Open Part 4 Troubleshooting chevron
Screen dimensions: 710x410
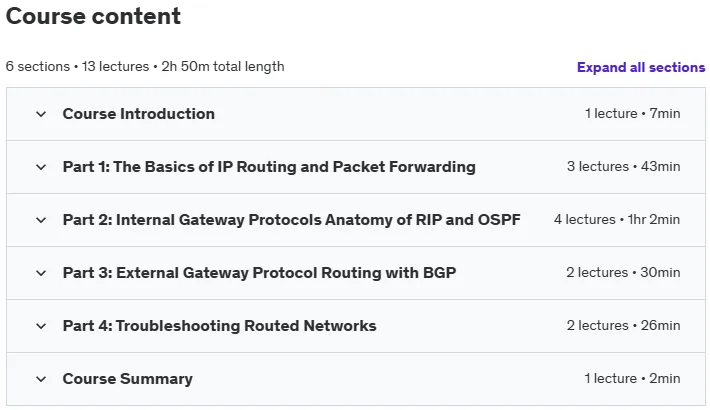tap(41, 326)
